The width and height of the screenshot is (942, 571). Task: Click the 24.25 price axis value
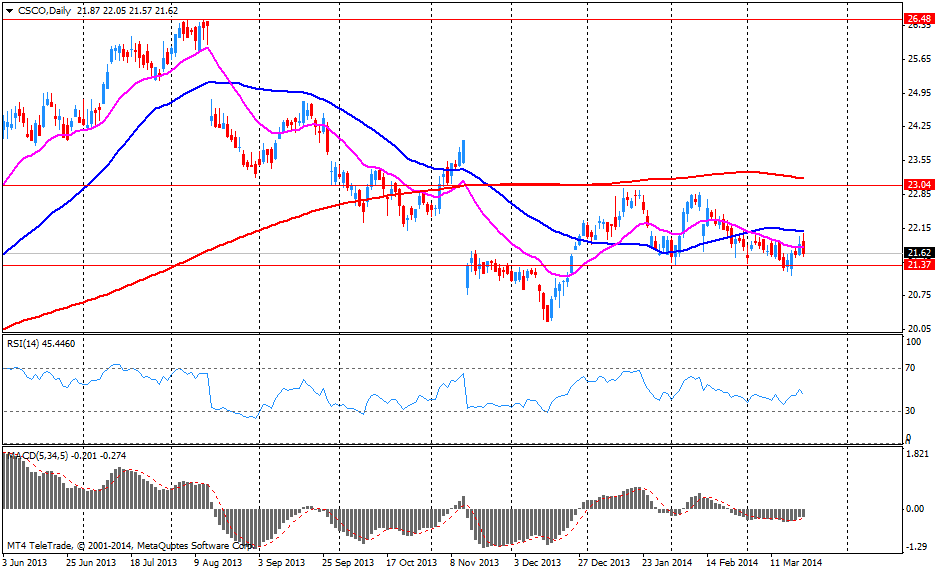click(920, 126)
